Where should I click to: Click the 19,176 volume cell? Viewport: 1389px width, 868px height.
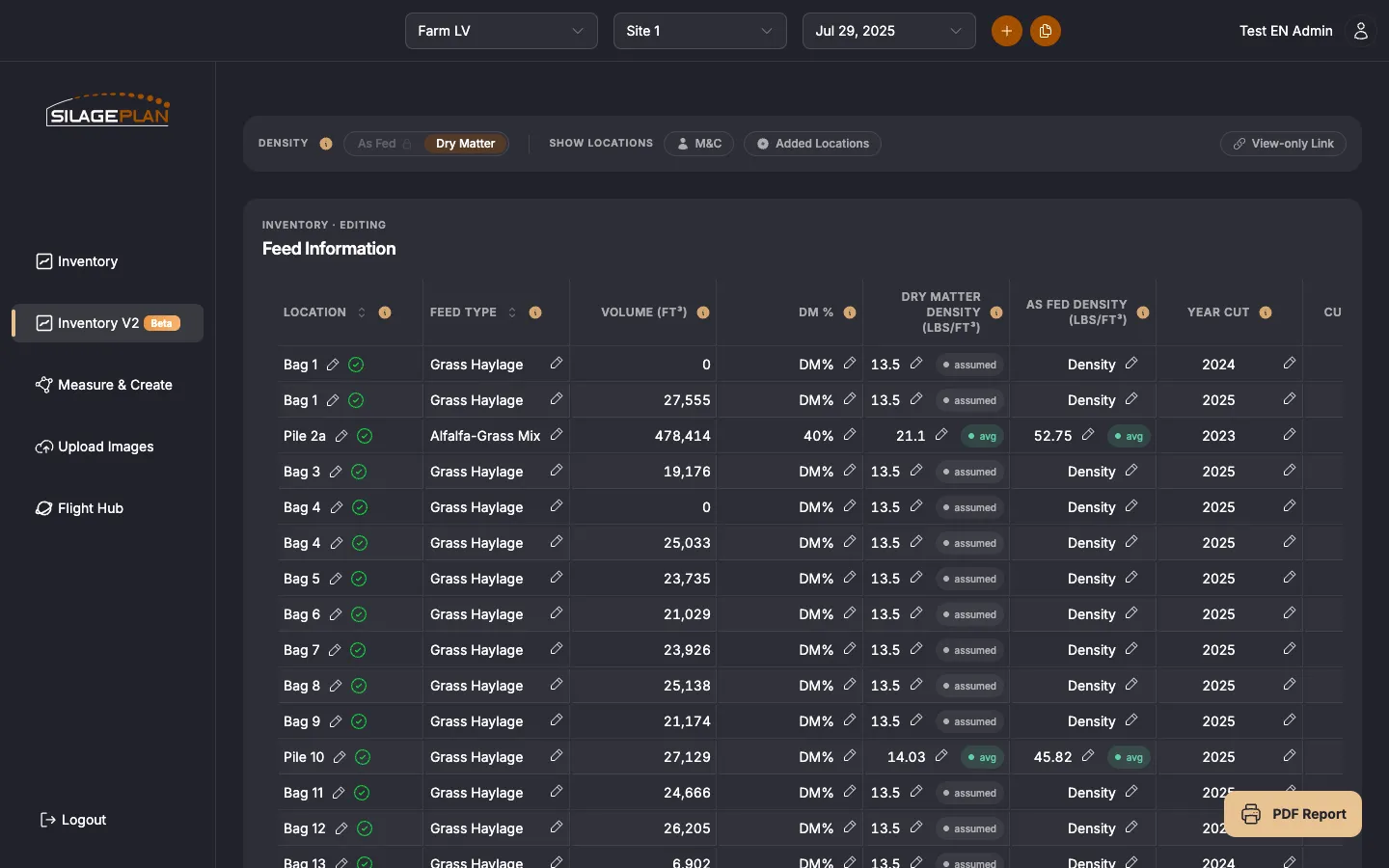(687, 472)
